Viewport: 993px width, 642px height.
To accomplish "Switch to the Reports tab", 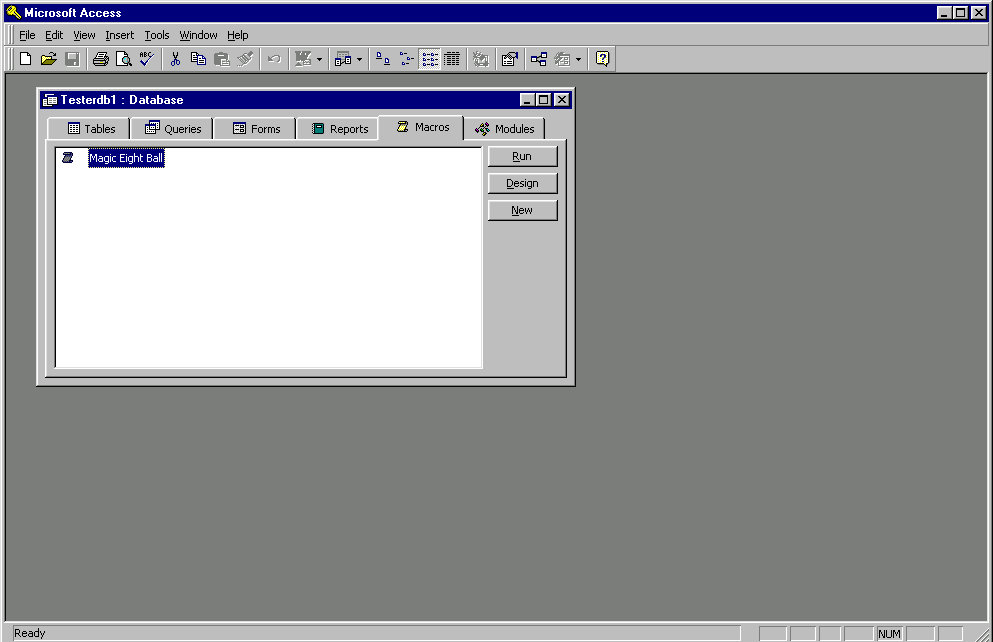I will tap(338, 129).
